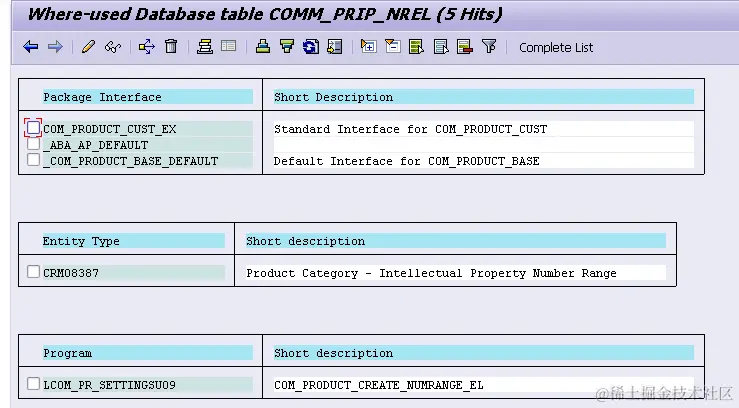The image size is (739, 408).
Task: Click the list icon with red bar
Action: coord(465,47)
